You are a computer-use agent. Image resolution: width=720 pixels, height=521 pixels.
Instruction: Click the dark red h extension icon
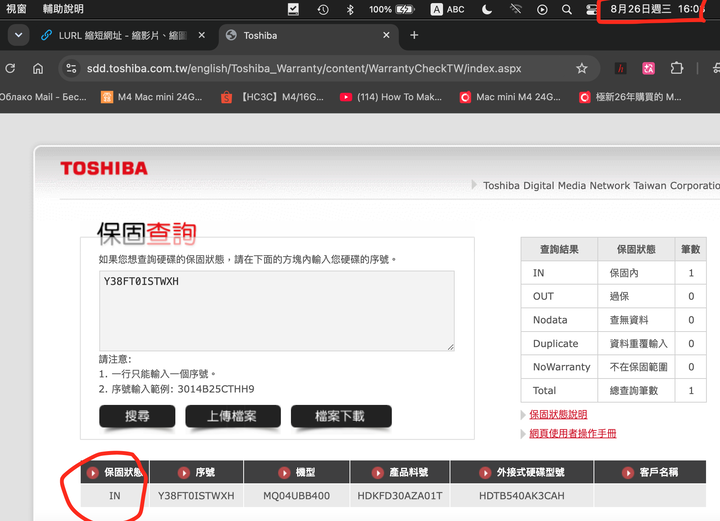point(621,68)
